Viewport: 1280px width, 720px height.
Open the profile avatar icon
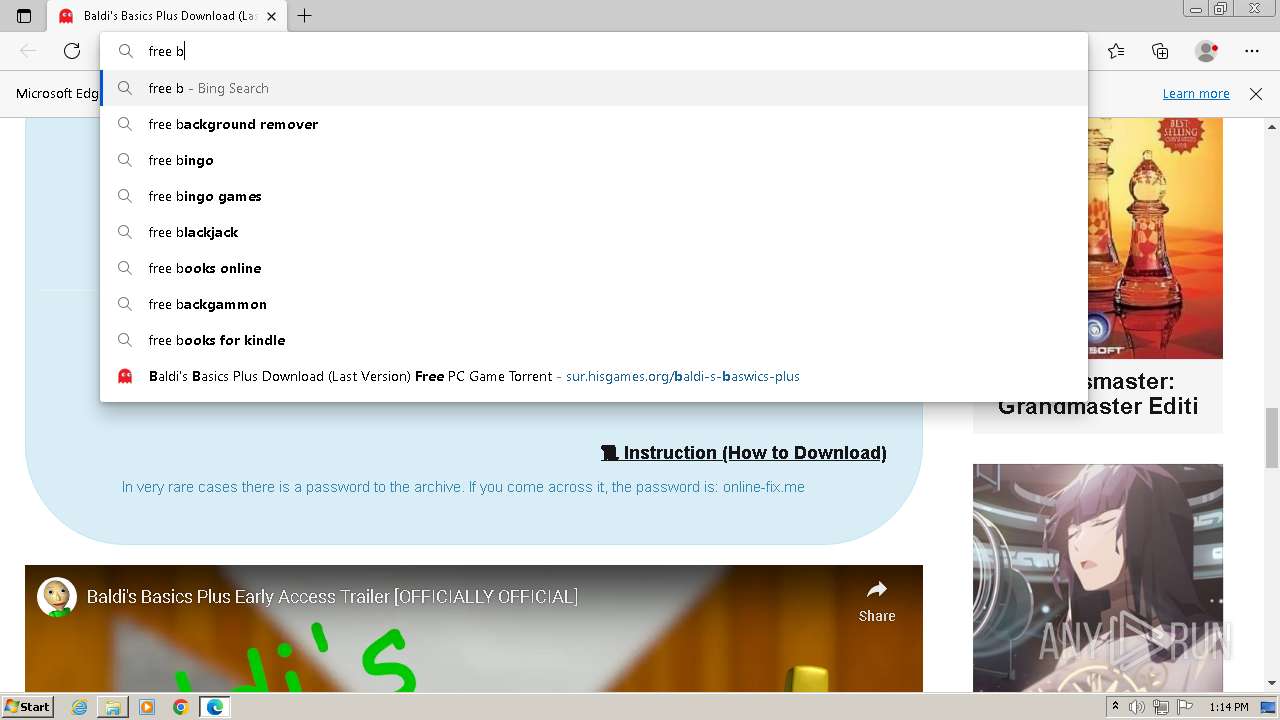pos(1207,51)
